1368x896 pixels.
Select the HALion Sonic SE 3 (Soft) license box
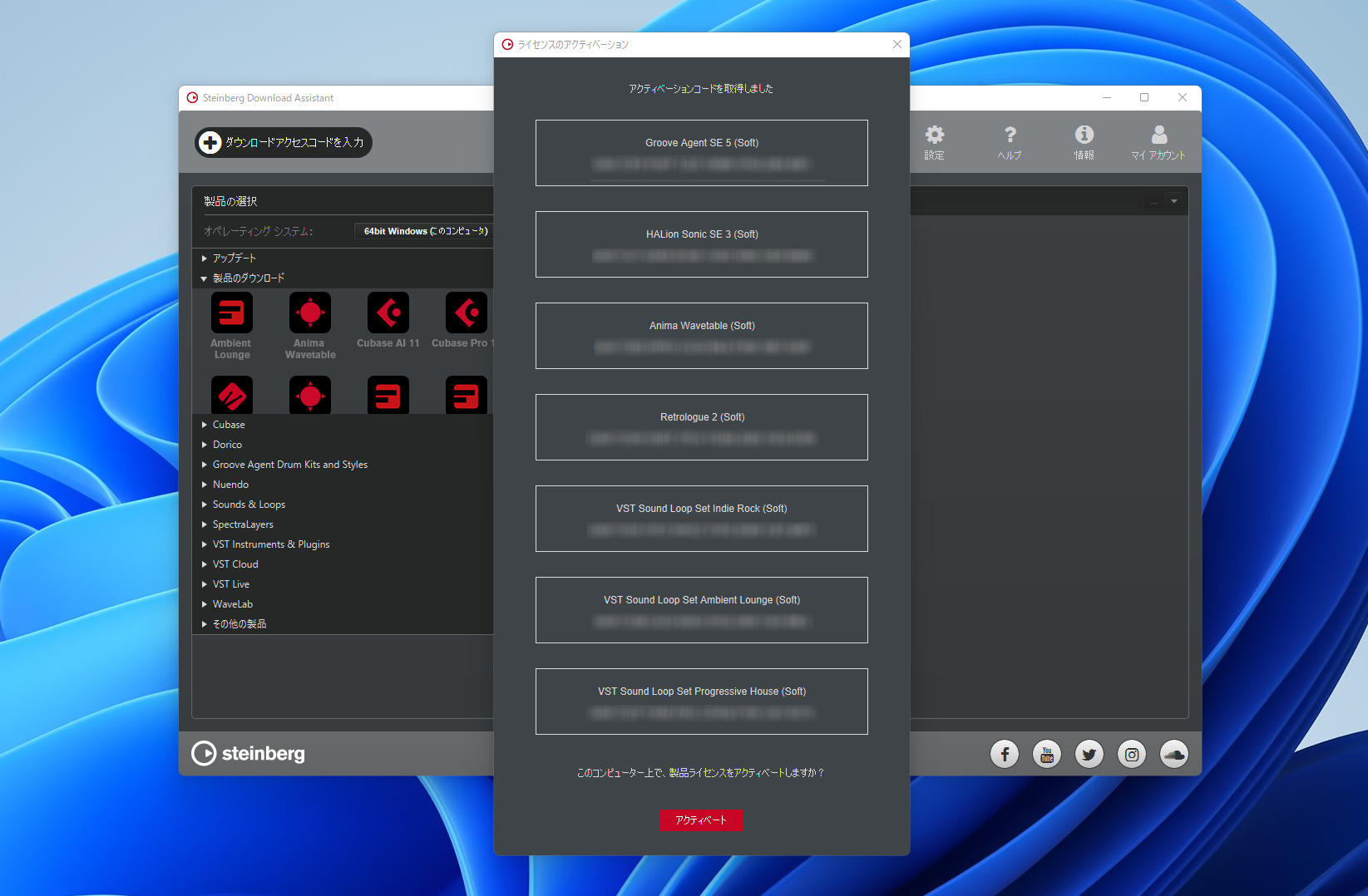[x=702, y=244]
